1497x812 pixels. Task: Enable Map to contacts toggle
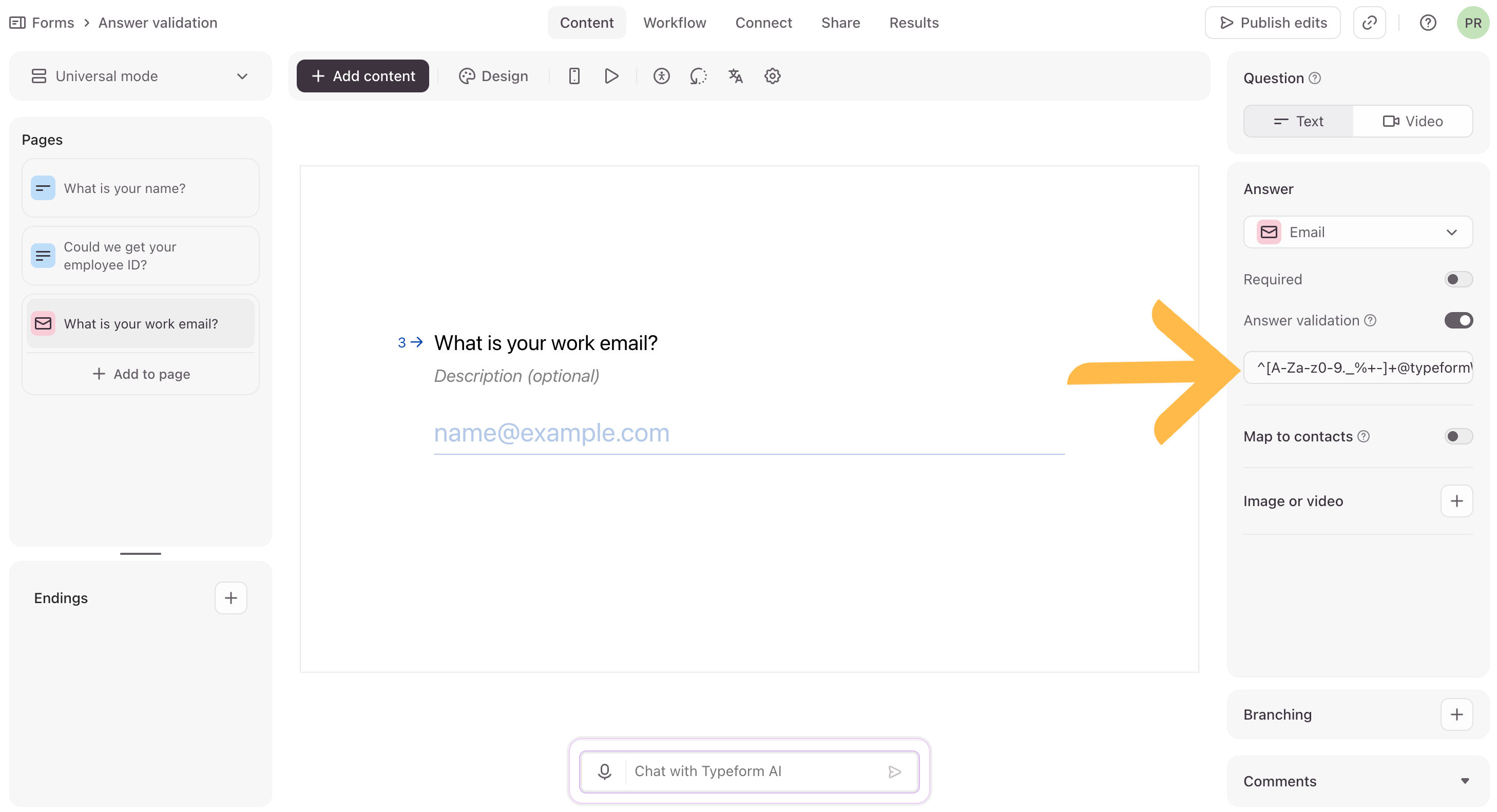[x=1458, y=436]
